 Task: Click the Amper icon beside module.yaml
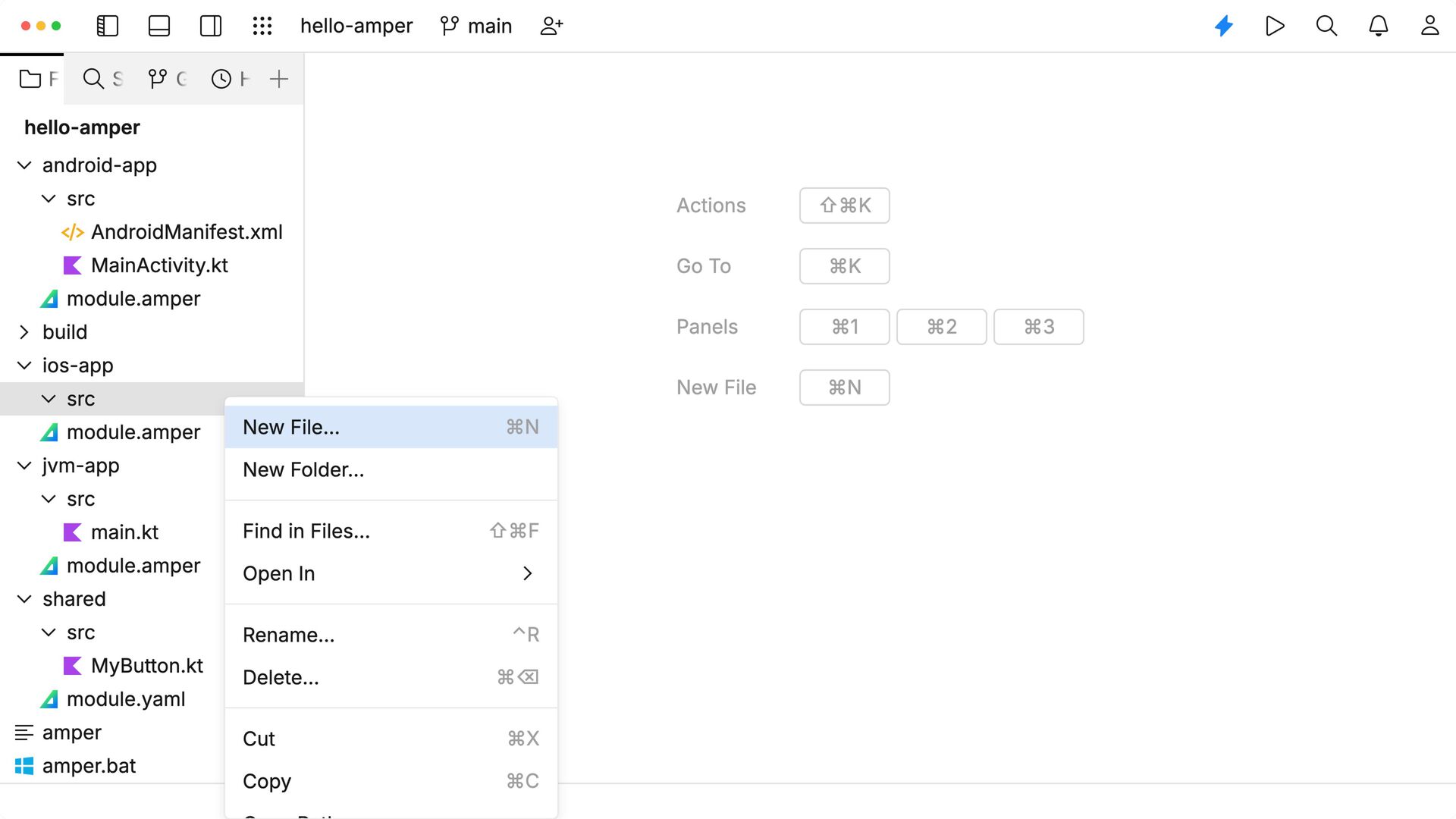pos(49,699)
